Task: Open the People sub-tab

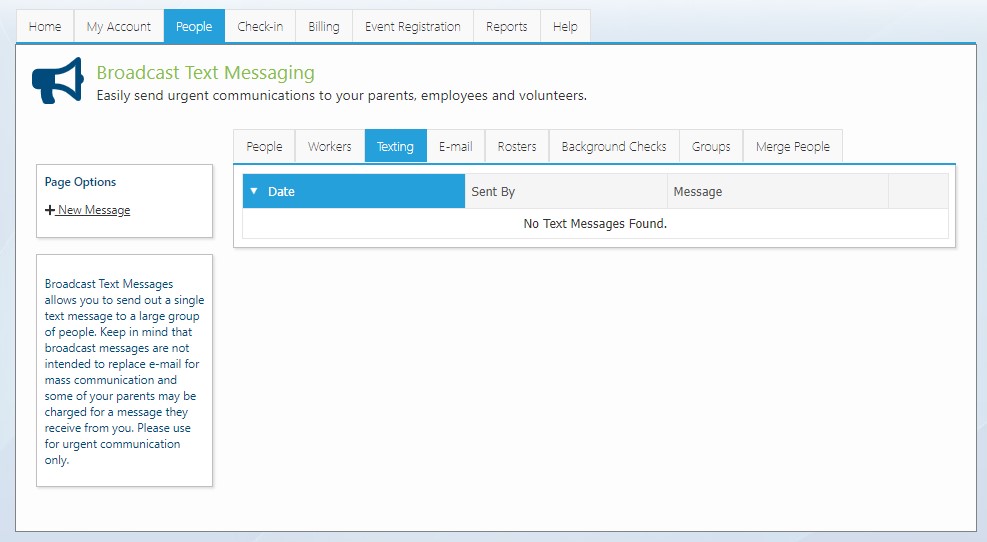Action: point(264,146)
